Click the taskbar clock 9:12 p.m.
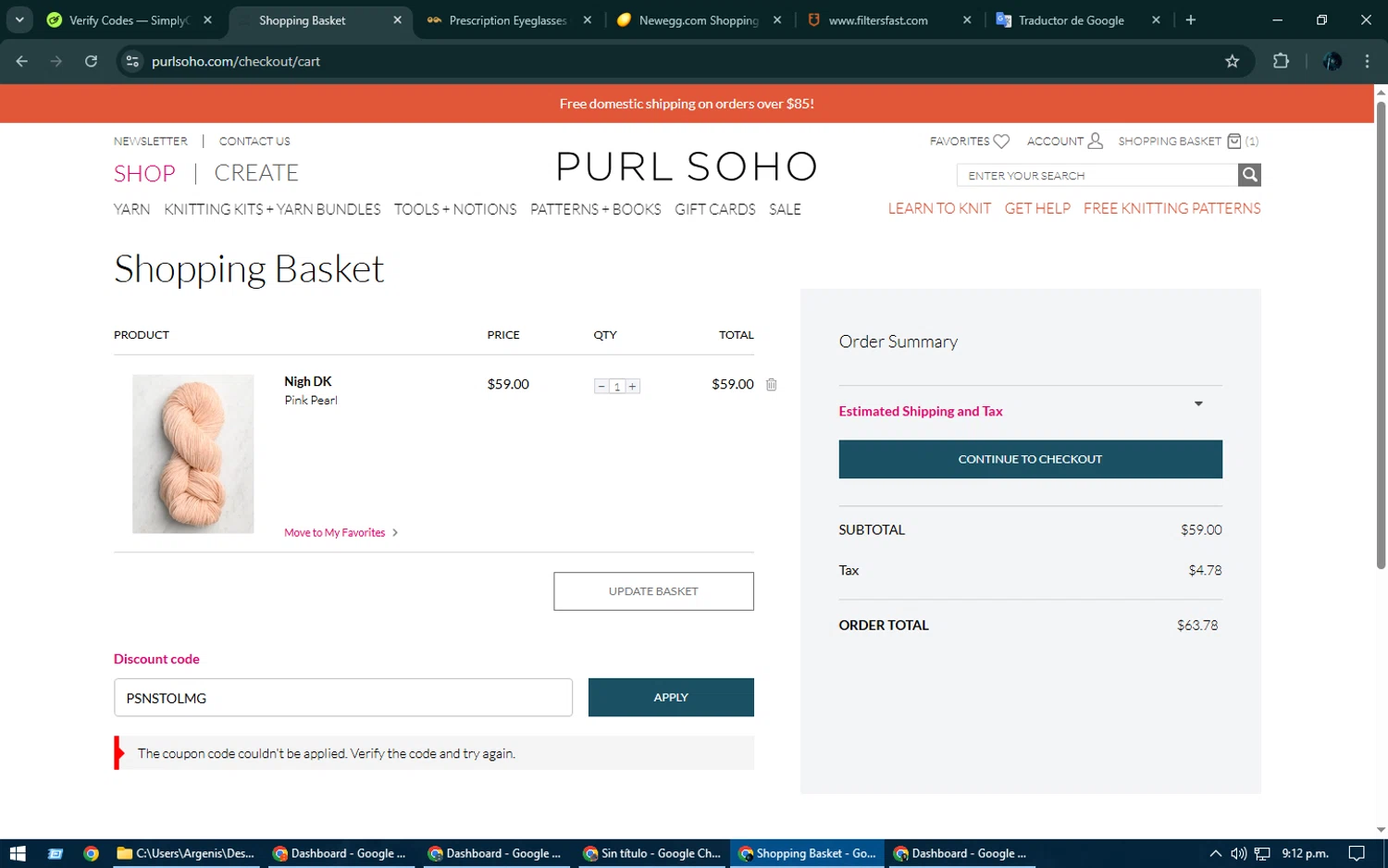The width and height of the screenshot is (1388, 868). 1305,853
